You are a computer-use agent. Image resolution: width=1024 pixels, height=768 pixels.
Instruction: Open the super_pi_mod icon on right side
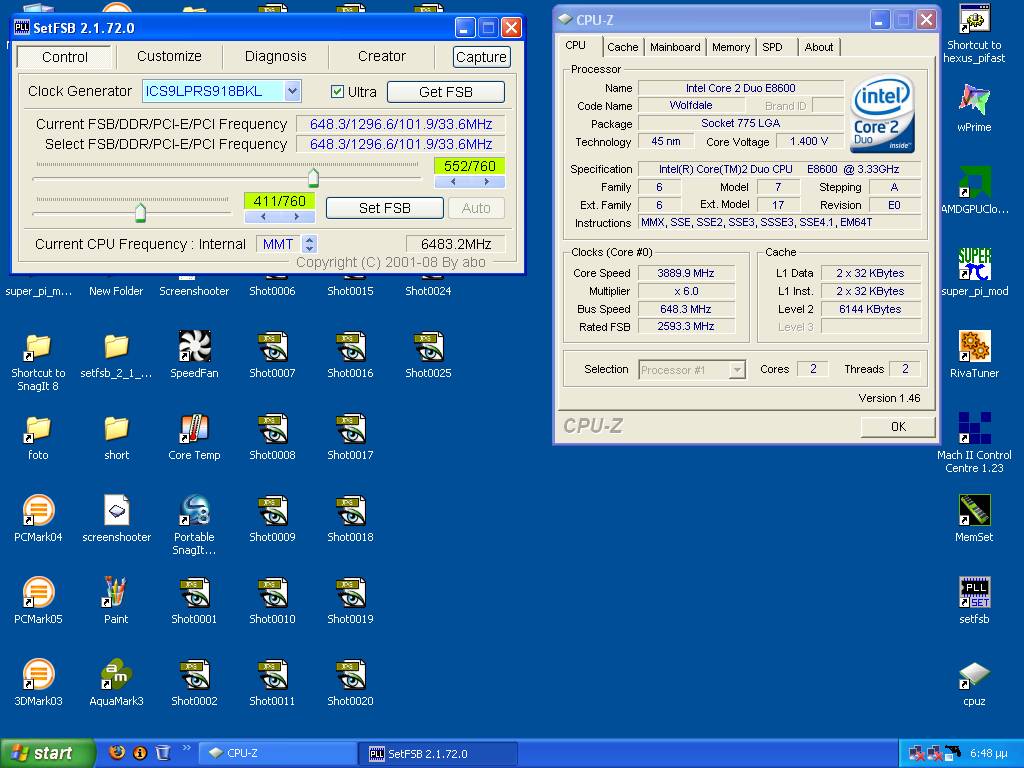coord(974,264)
